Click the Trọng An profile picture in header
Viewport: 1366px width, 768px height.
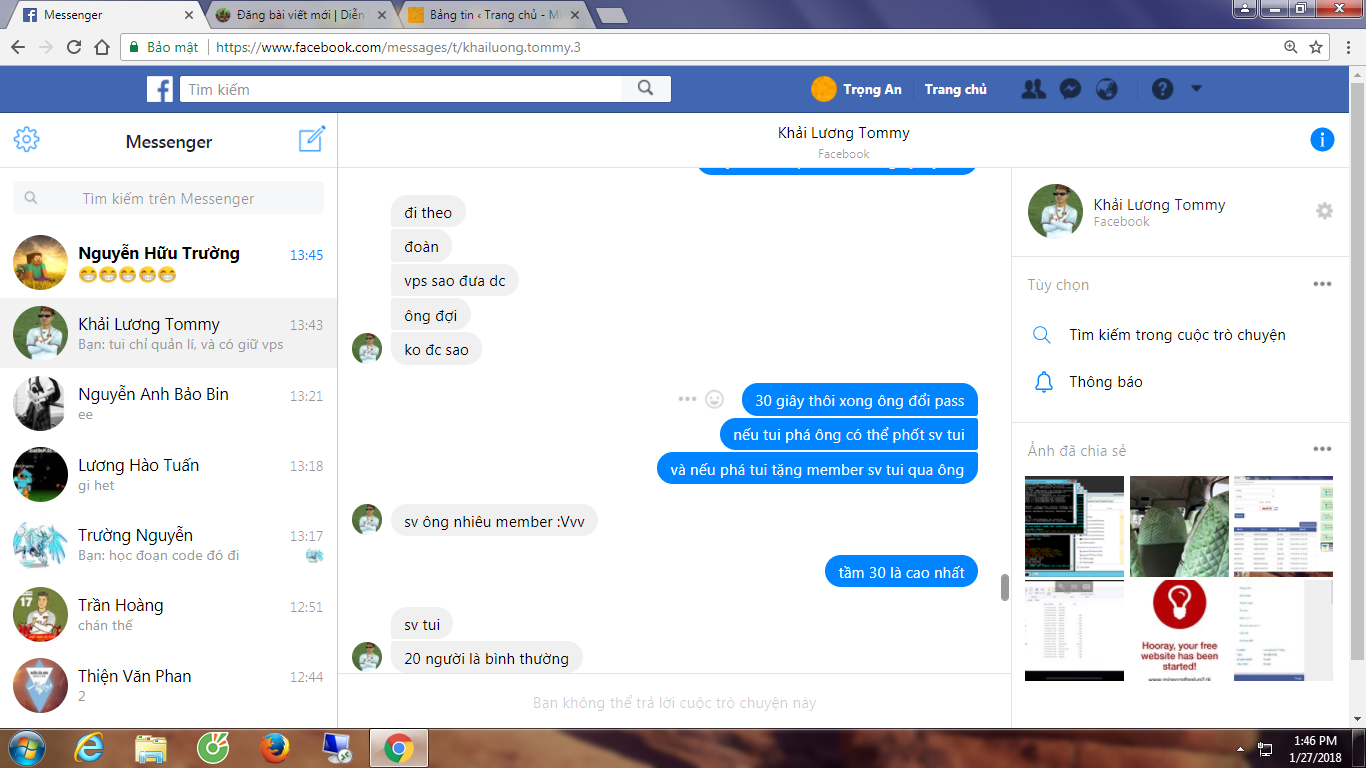pyautogui.click(x=823, y=89)
